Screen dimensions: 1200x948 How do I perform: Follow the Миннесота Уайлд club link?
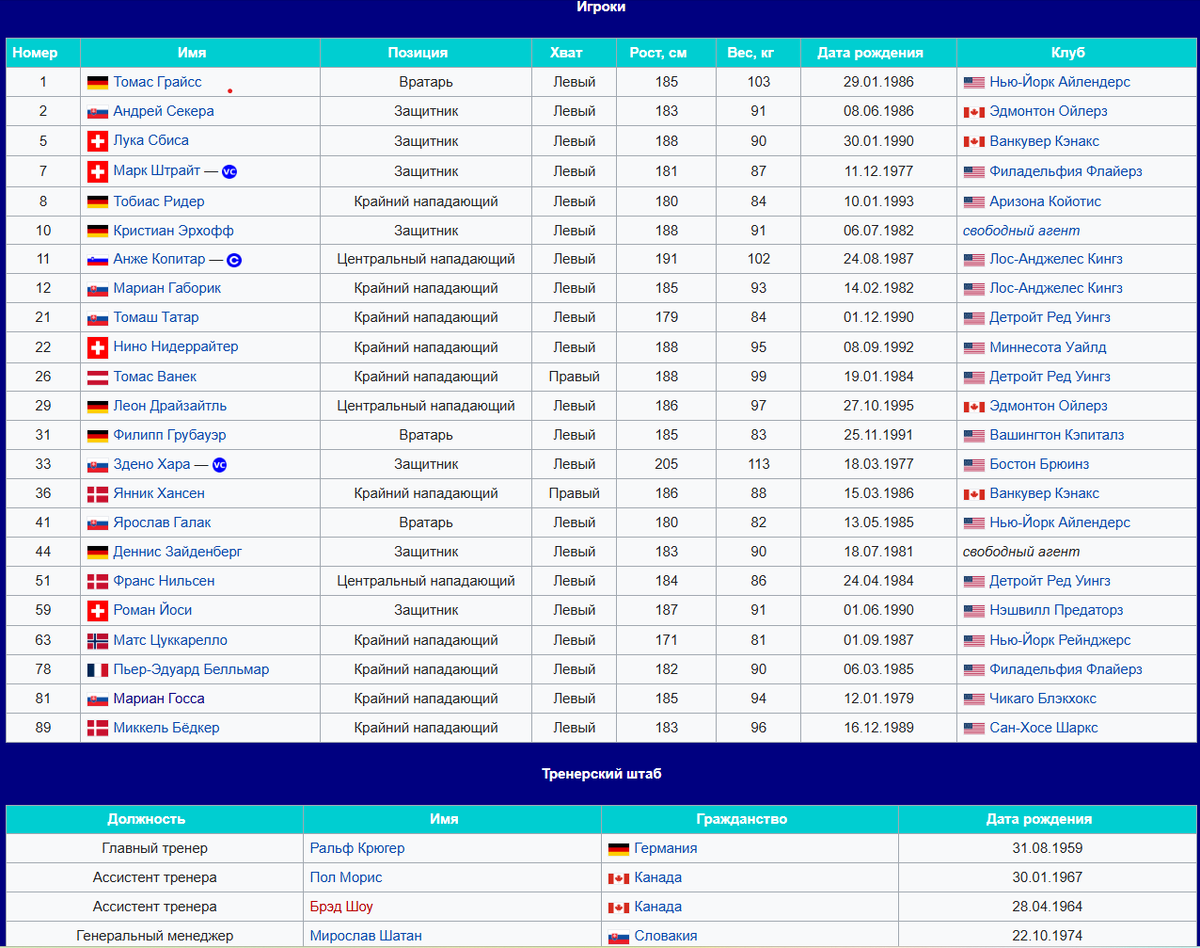point(1048,348)
